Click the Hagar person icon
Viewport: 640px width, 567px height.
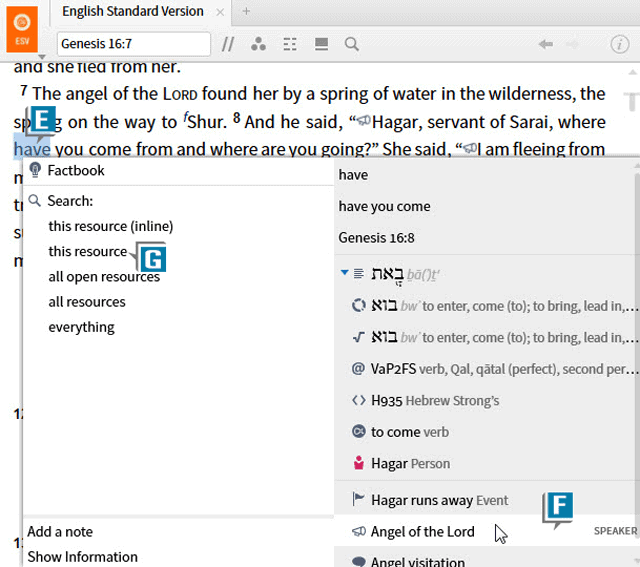[x=359, y=463]
